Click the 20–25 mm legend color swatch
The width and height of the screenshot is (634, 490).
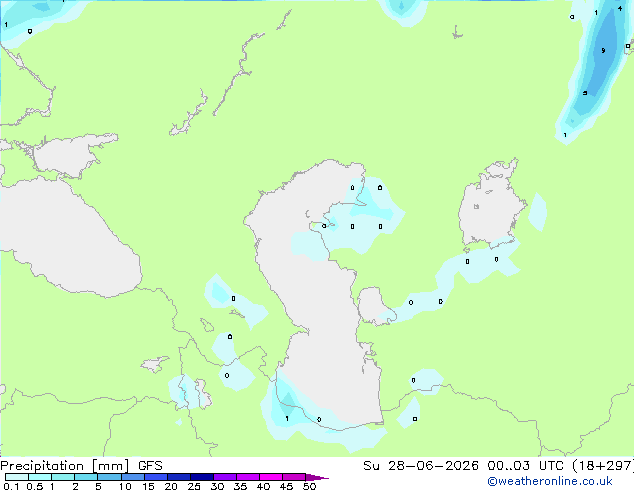coord(179,477)
